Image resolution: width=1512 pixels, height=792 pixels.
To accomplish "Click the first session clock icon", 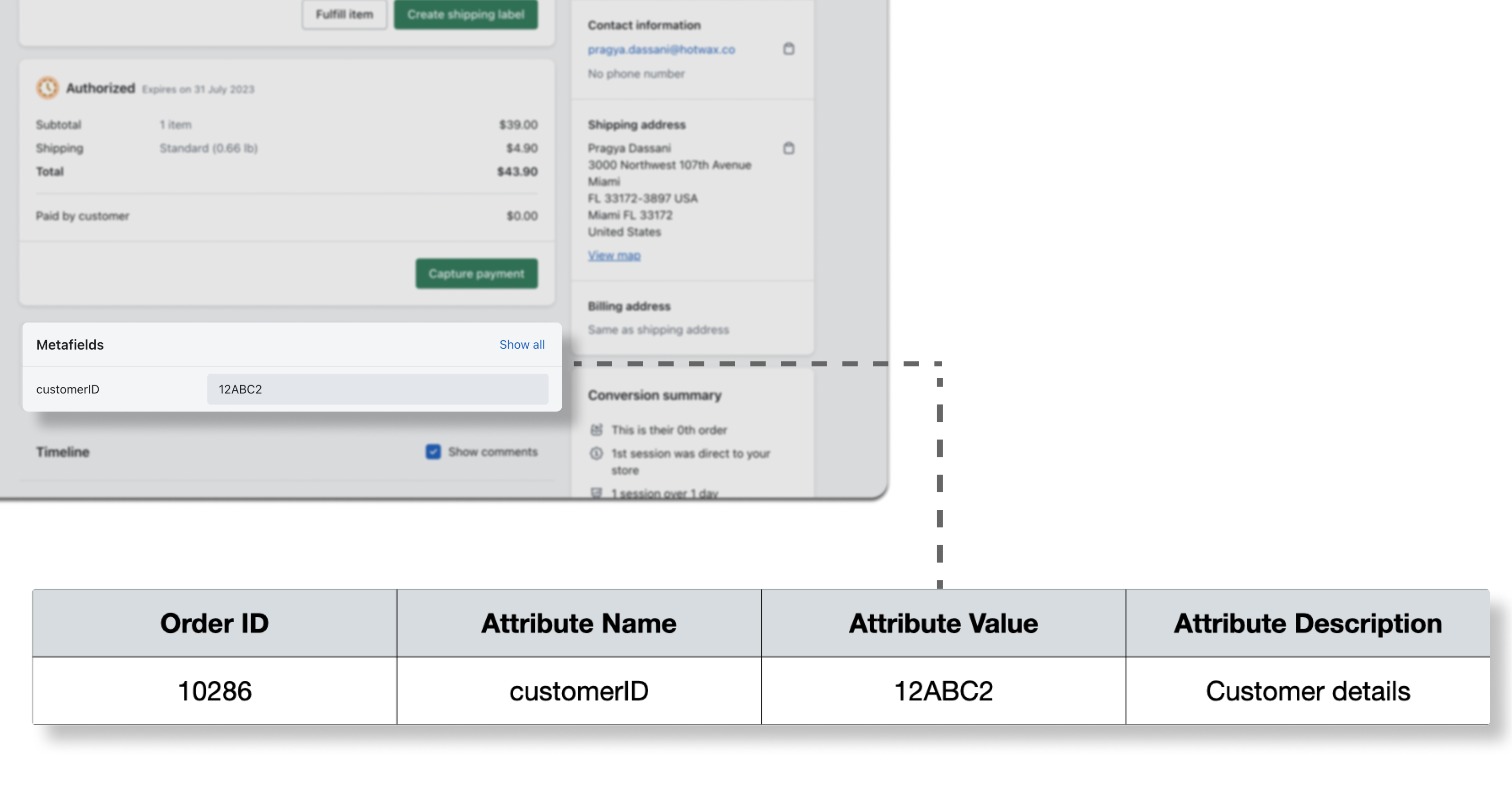I will click(596, 453).
